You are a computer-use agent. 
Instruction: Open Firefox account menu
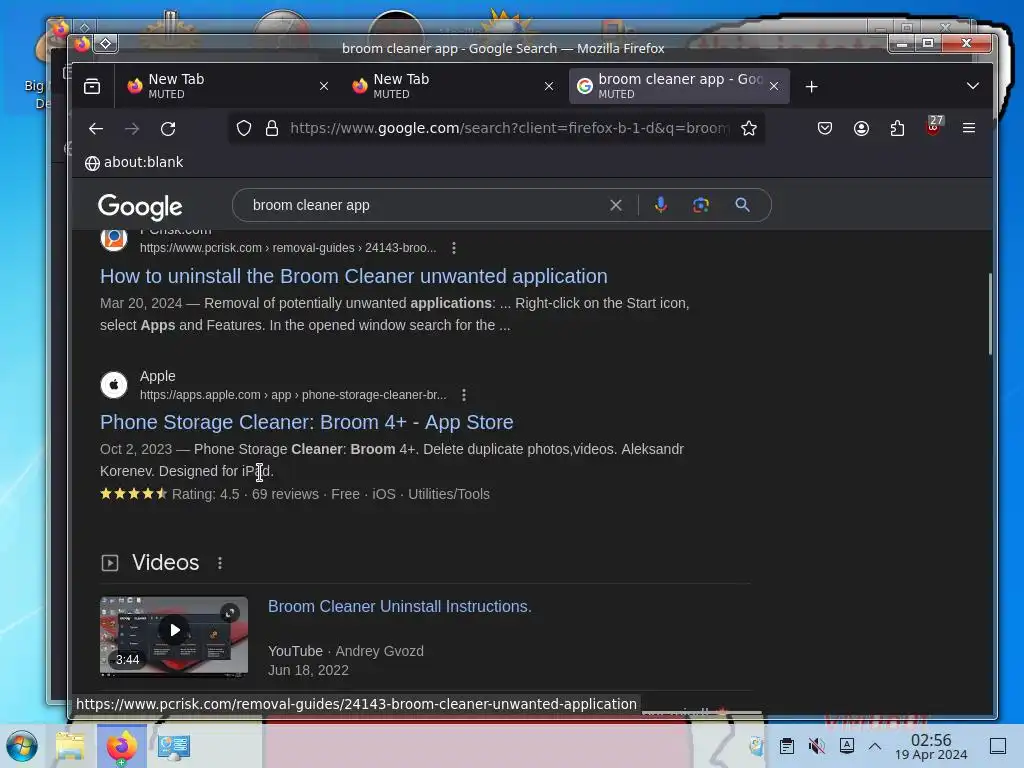click(x=861, y=128)
